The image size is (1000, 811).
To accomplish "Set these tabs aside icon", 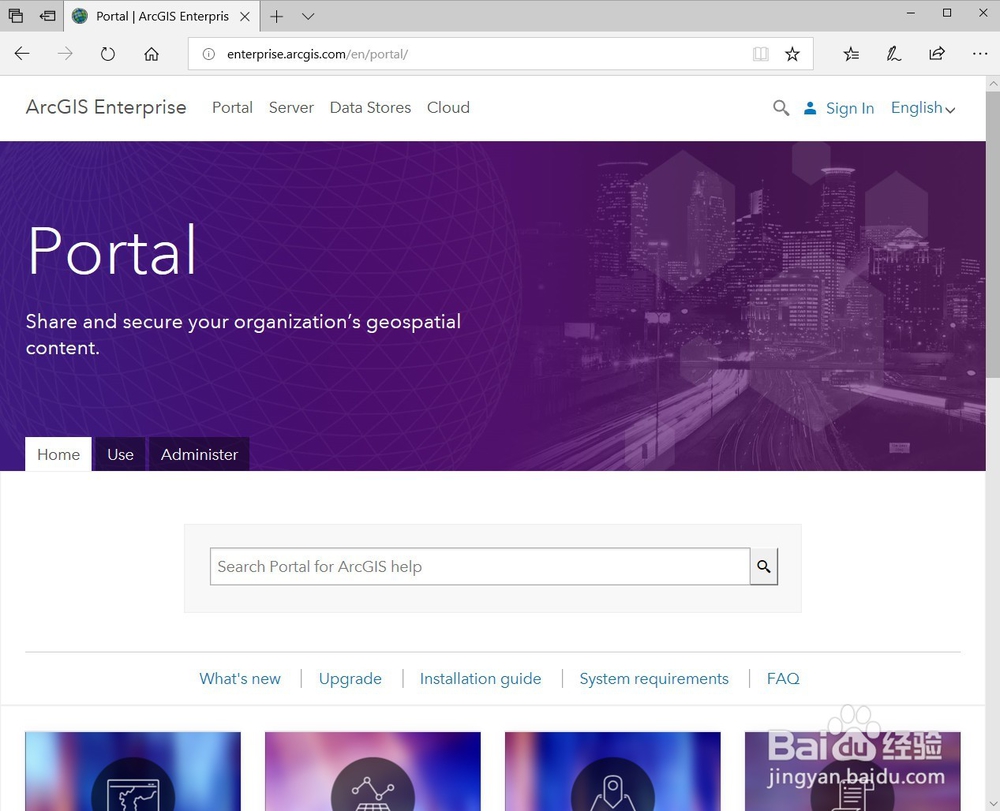I will (x=47, y=16).
